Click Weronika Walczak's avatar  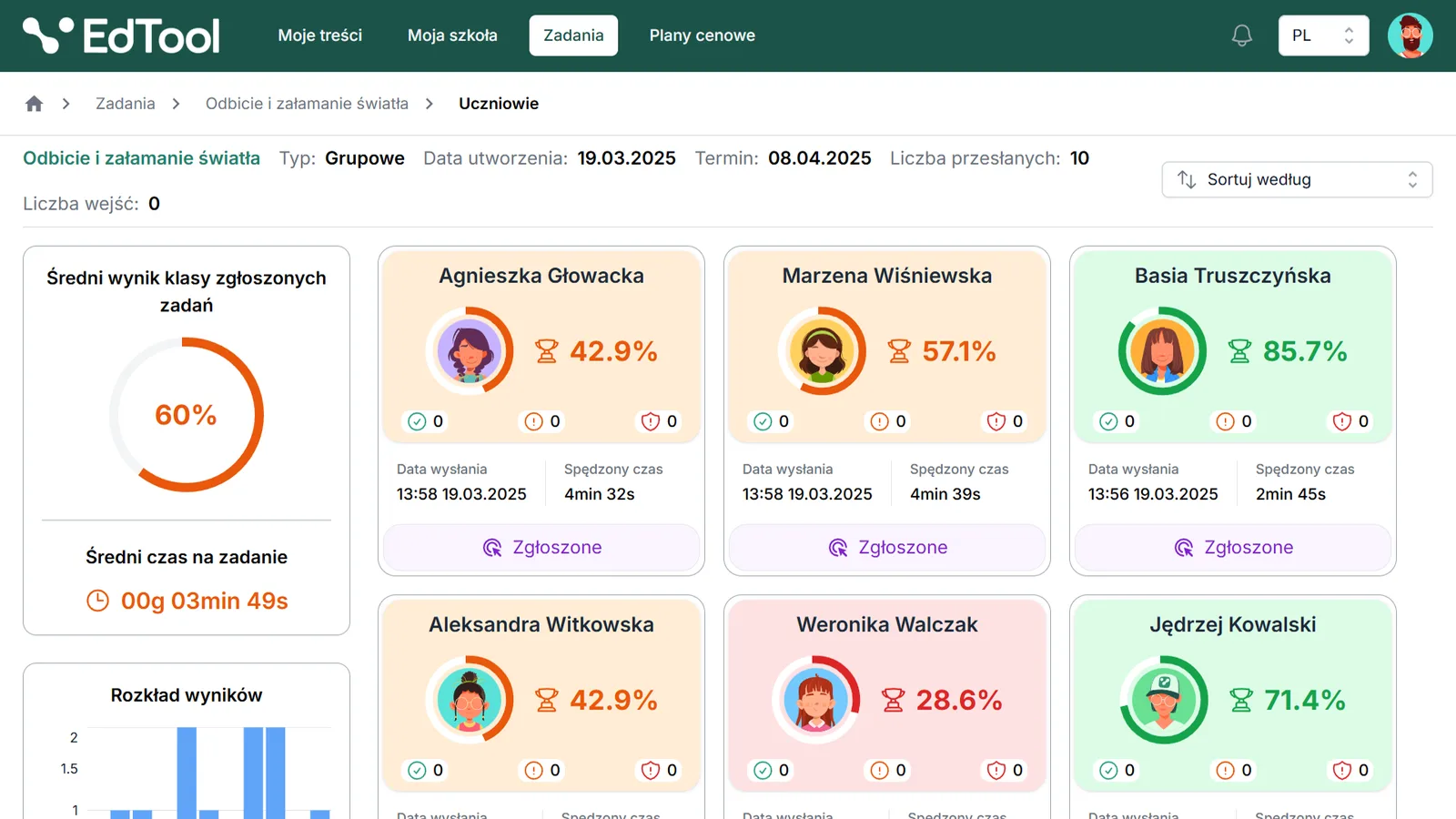coord(816,700)
